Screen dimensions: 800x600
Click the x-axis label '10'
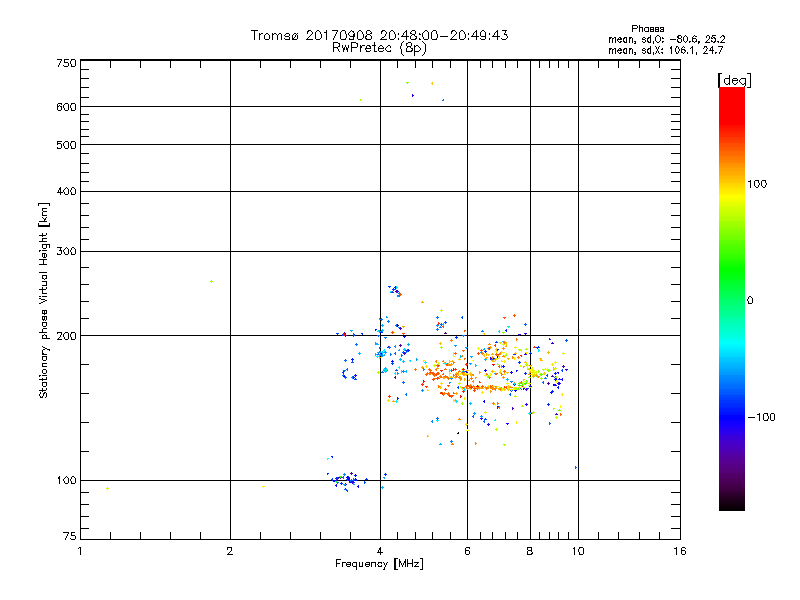point(578,551)
